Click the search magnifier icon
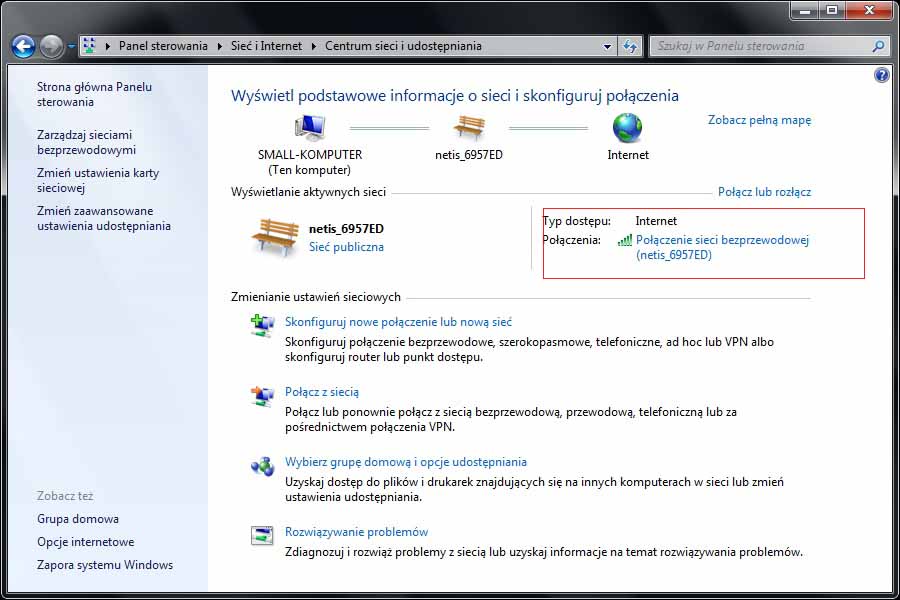The image size is (900, 600). (x=878, y=46)
